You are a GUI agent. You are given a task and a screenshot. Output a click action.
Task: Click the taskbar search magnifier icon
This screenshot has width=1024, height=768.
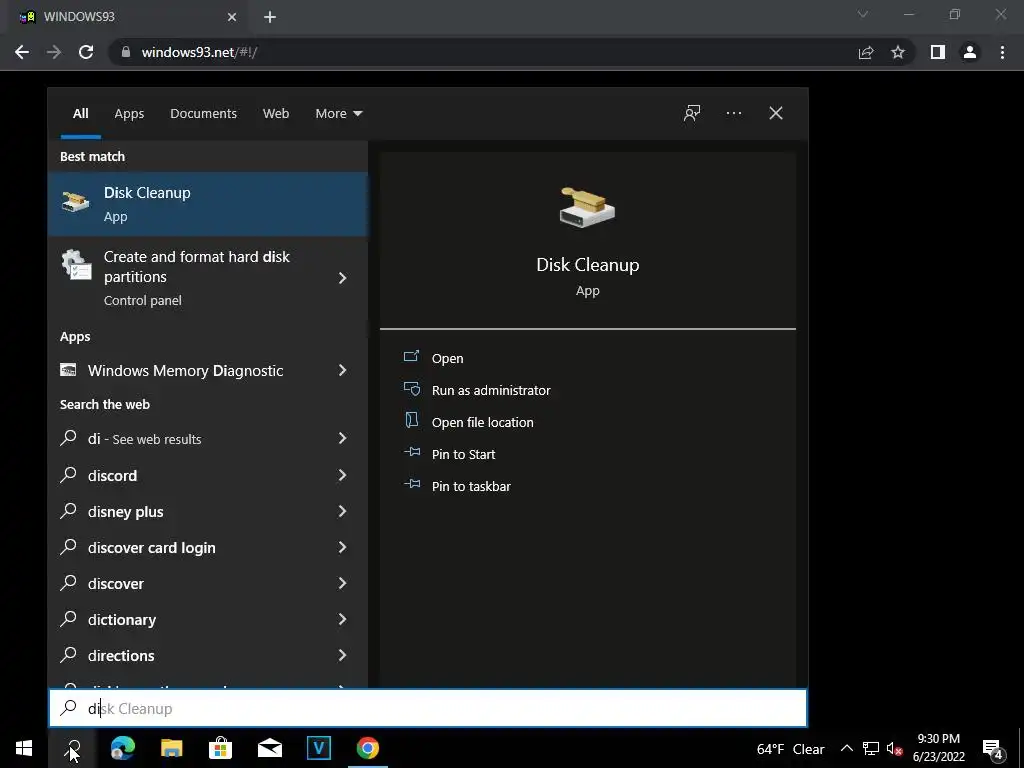point(73,748)
